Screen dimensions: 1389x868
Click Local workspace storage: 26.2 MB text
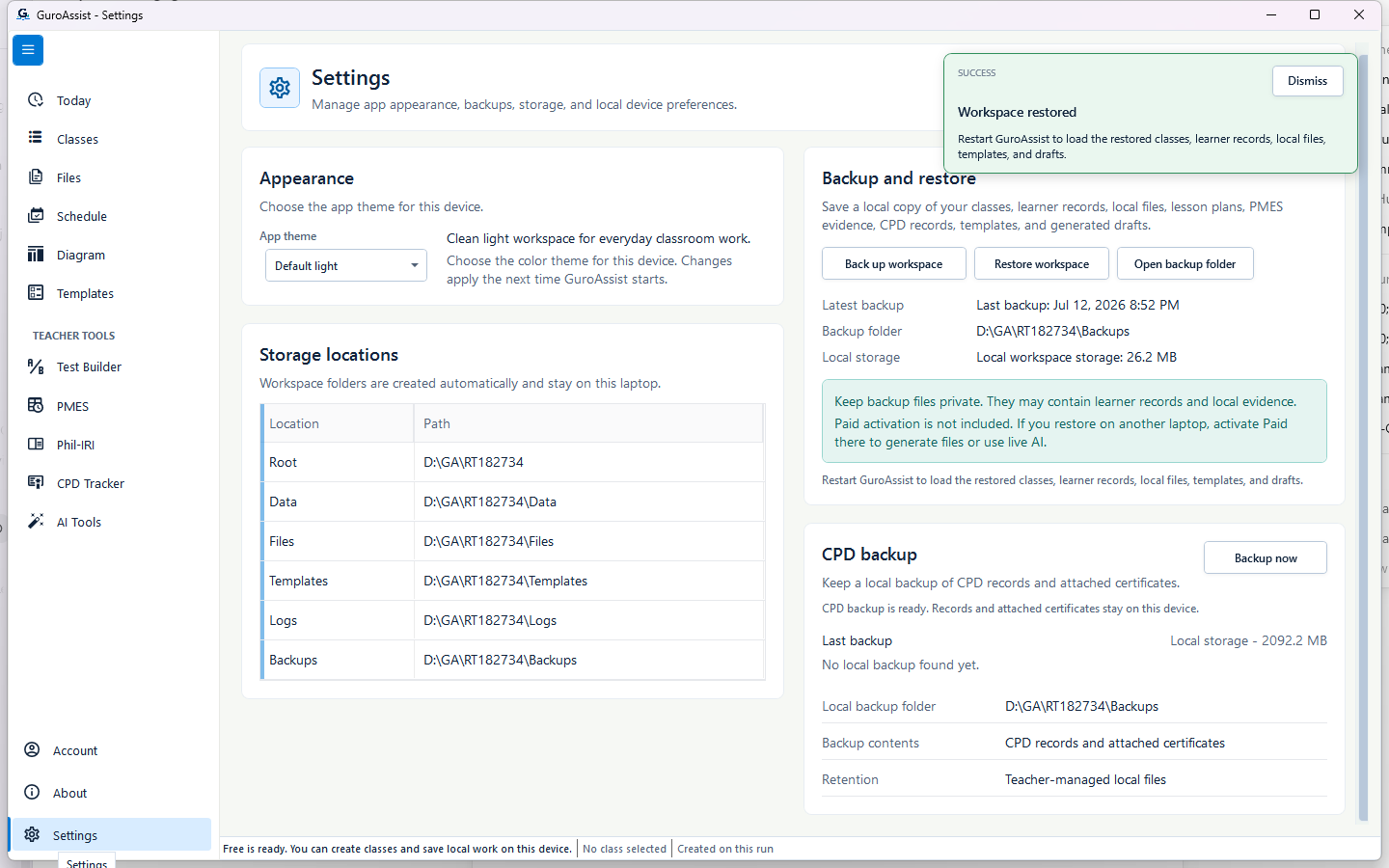pos(1076,357)
